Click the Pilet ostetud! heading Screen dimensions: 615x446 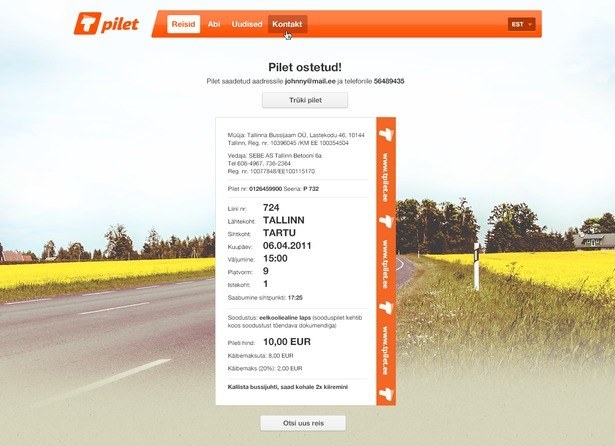point(307,65)
